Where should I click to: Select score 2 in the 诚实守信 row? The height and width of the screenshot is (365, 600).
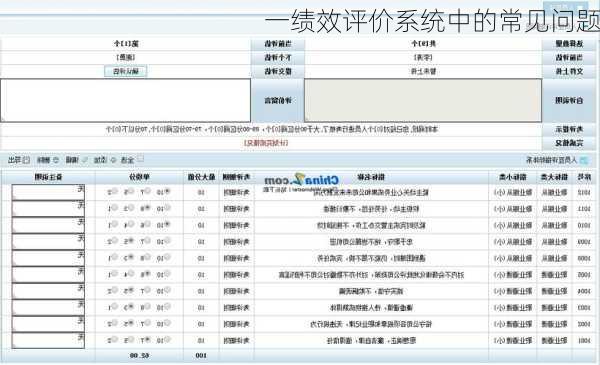pyautogui.click(x=114, y=290)
